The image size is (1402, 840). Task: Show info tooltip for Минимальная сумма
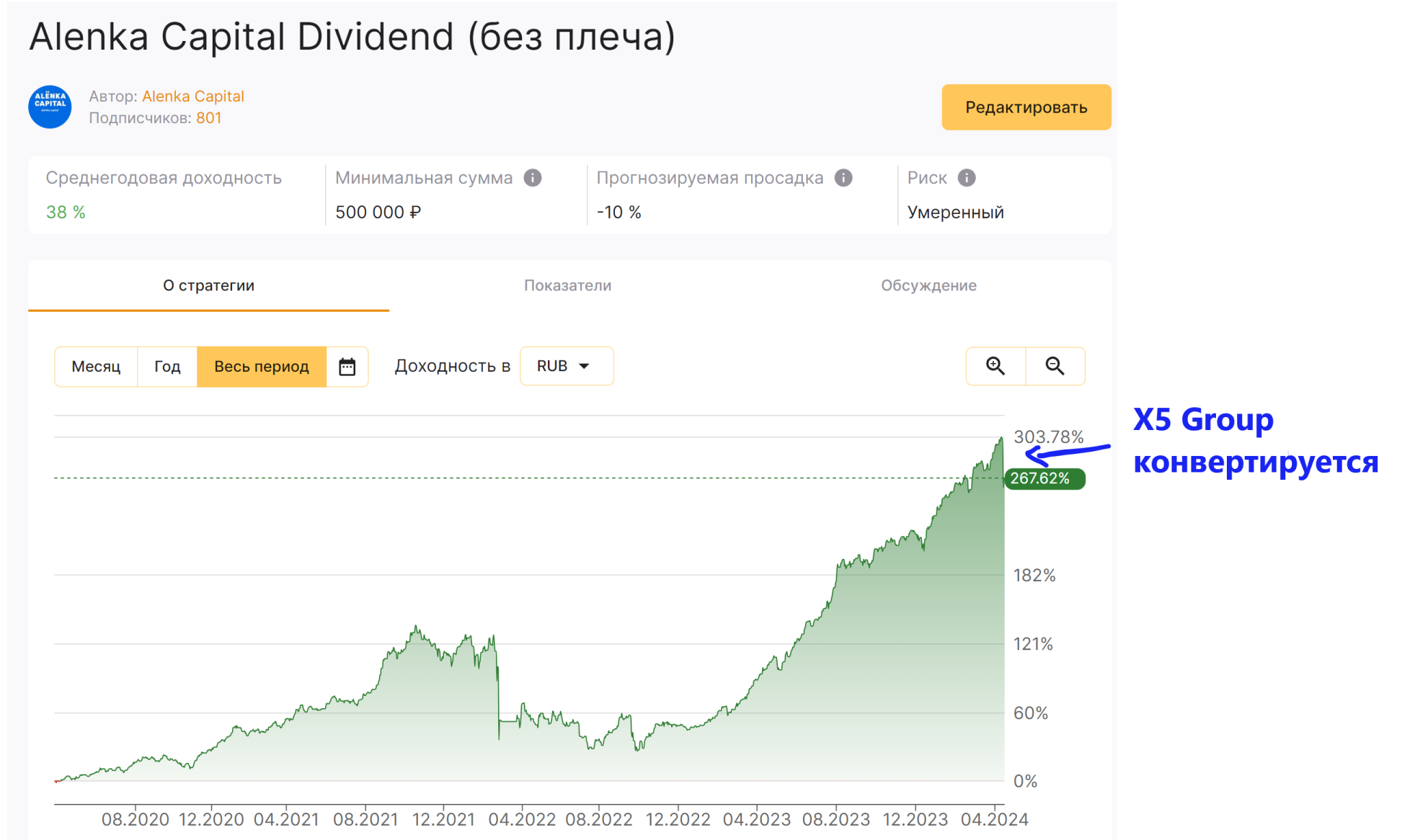point(533,178)
